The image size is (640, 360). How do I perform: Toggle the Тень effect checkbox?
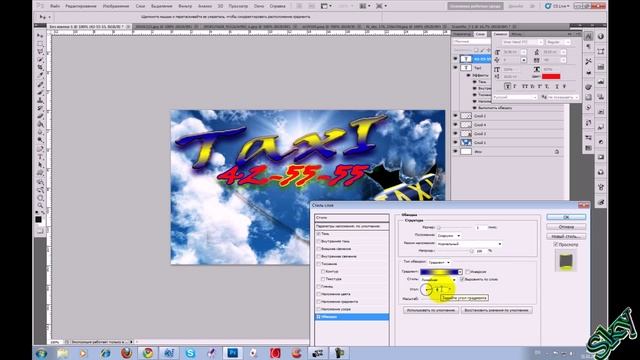point(319,234)
